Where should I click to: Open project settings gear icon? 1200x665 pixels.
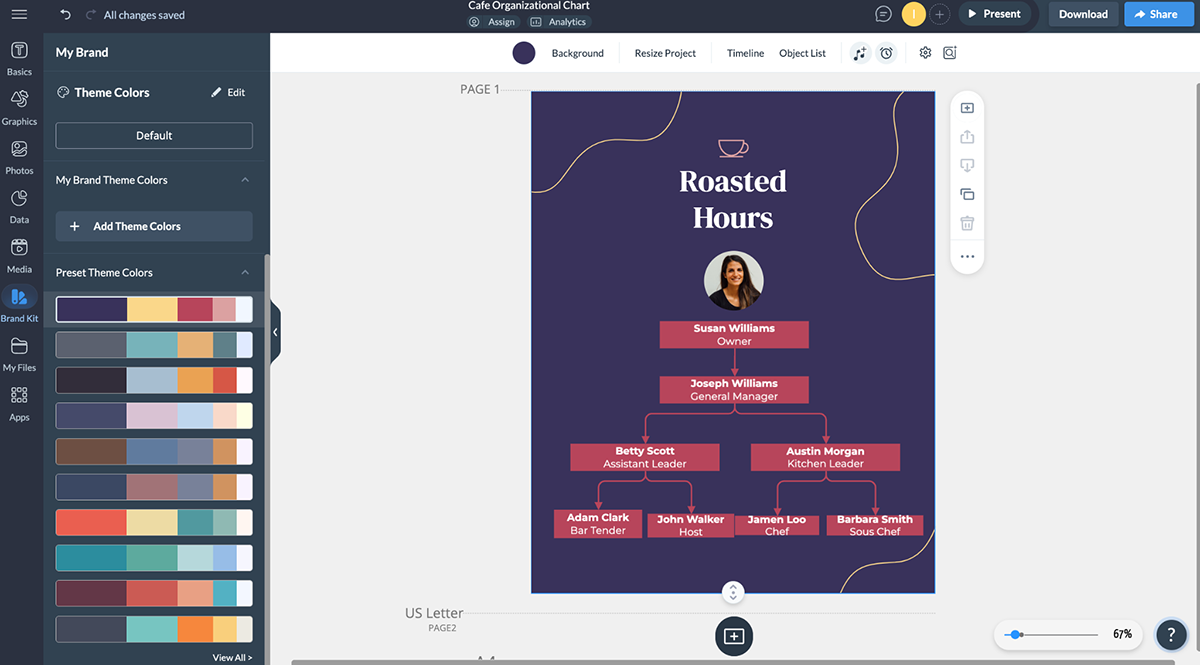925,53
